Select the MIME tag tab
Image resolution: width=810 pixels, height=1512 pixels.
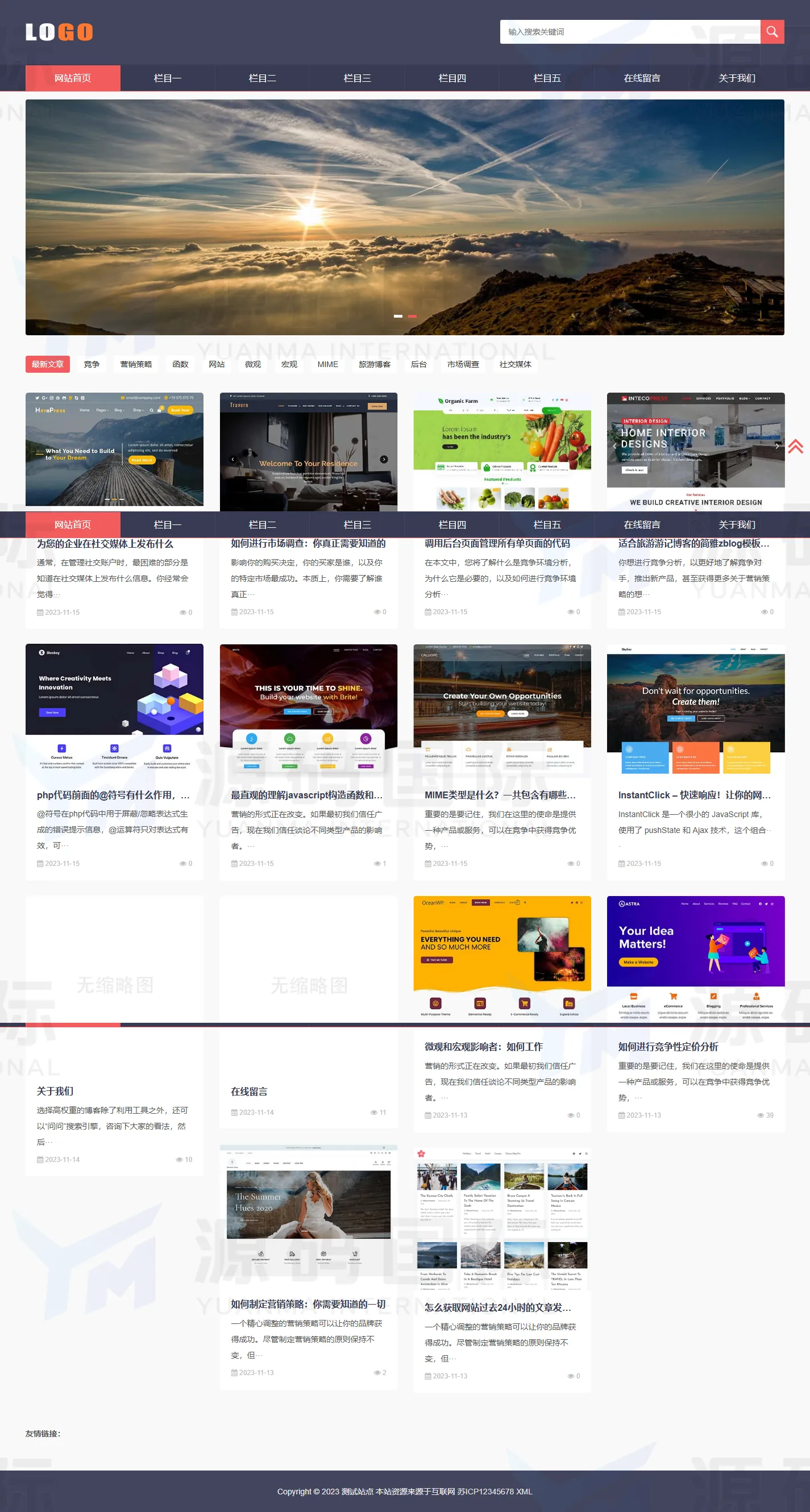point(328,364)
